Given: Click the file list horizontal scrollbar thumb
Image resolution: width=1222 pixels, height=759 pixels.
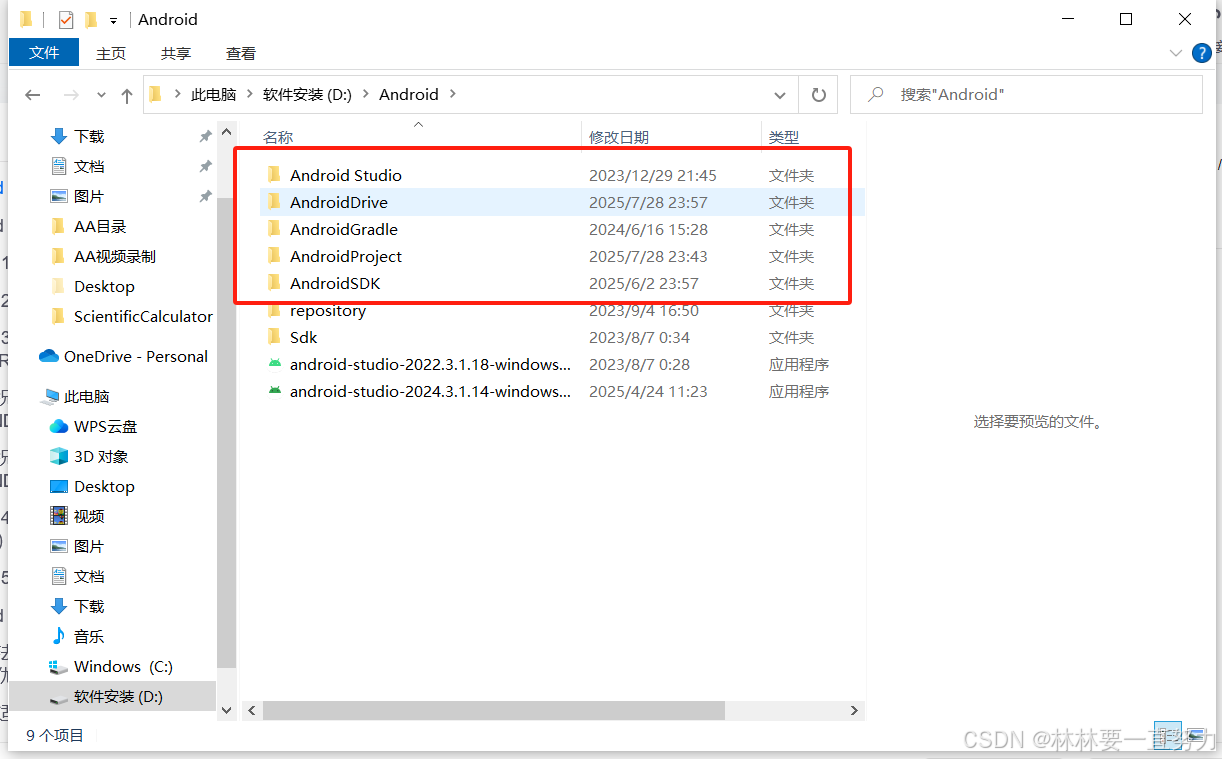Looking at the screenshot, I should click(x=493, y=710).
